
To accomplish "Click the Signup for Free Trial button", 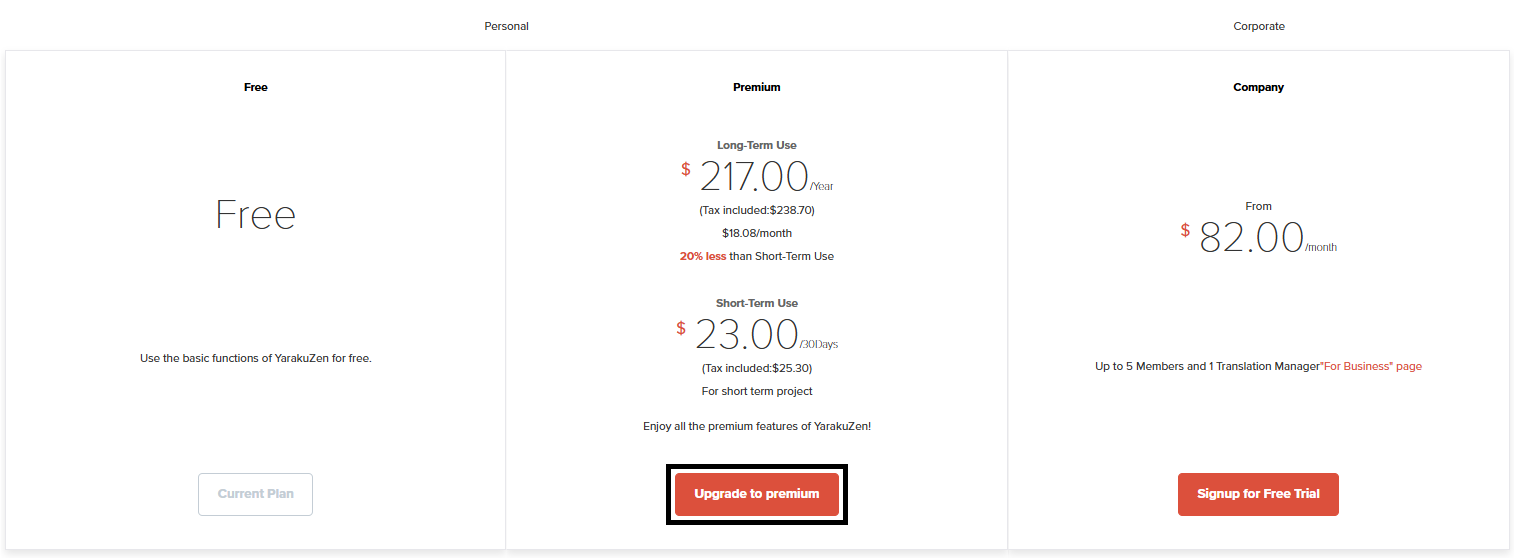I will click(1258, 494).
